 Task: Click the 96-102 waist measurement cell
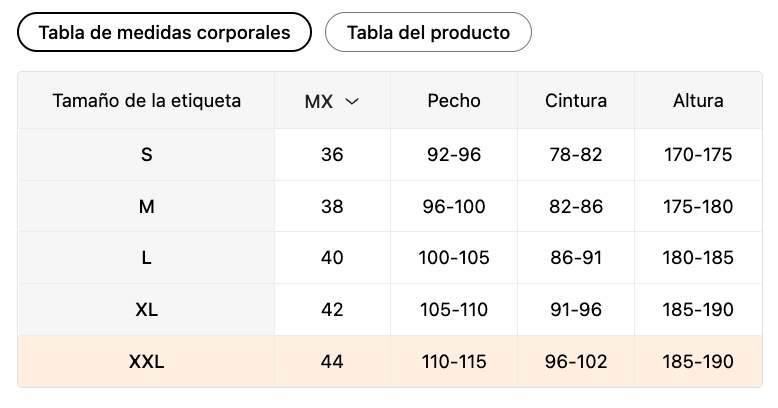coord(576,362)
